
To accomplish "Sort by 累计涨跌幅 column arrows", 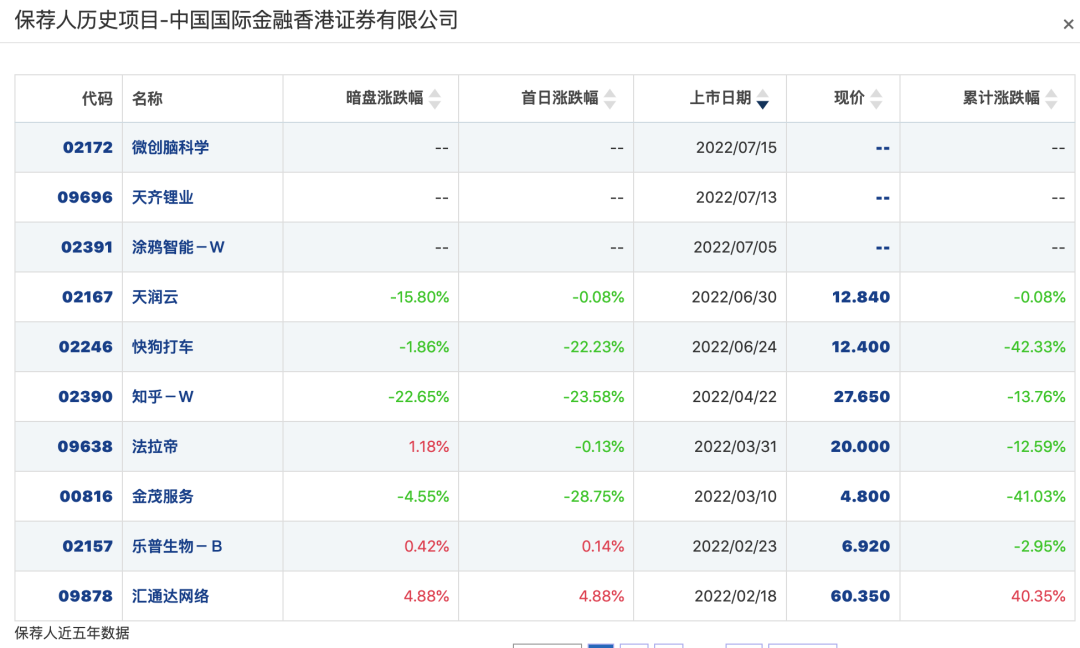I will (x=1051, y=99).
